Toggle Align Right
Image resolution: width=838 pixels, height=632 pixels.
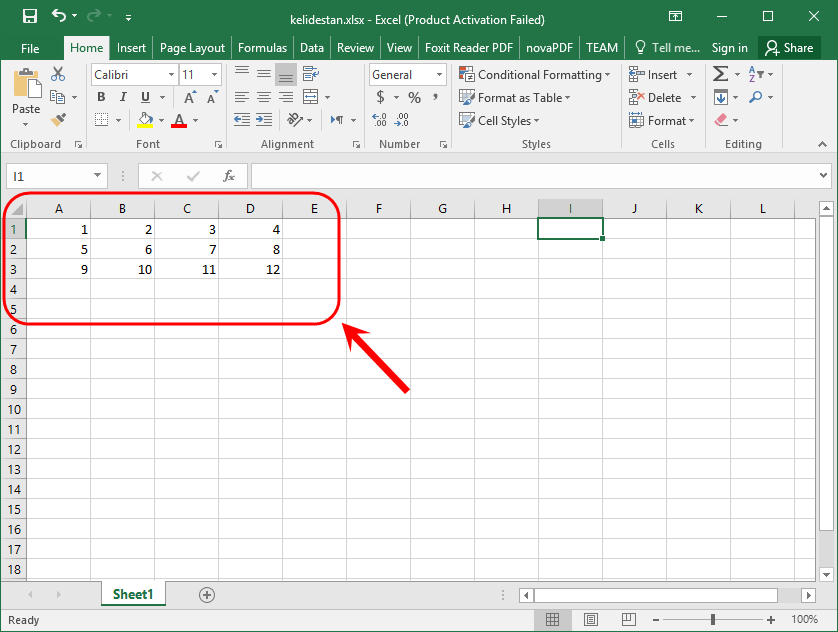click(x=286, y=97)
